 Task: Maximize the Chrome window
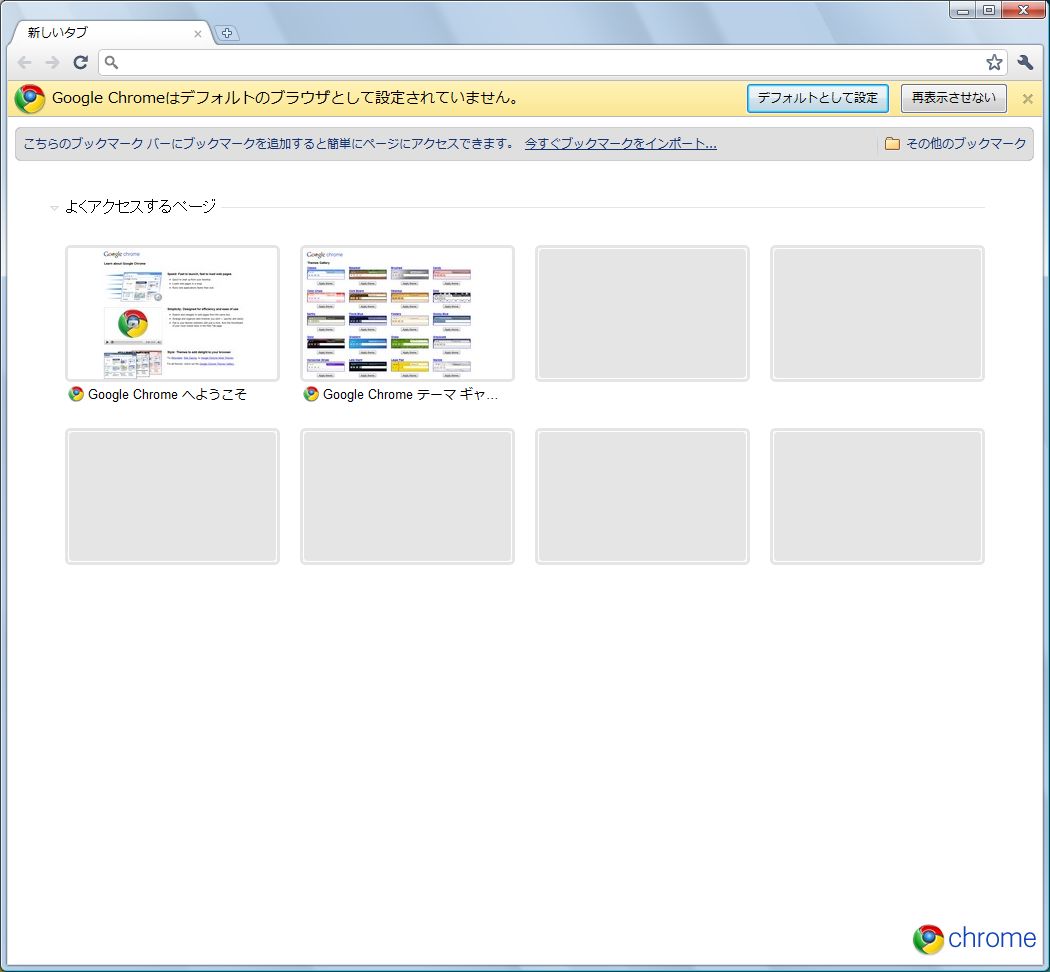tap(988, 10)
